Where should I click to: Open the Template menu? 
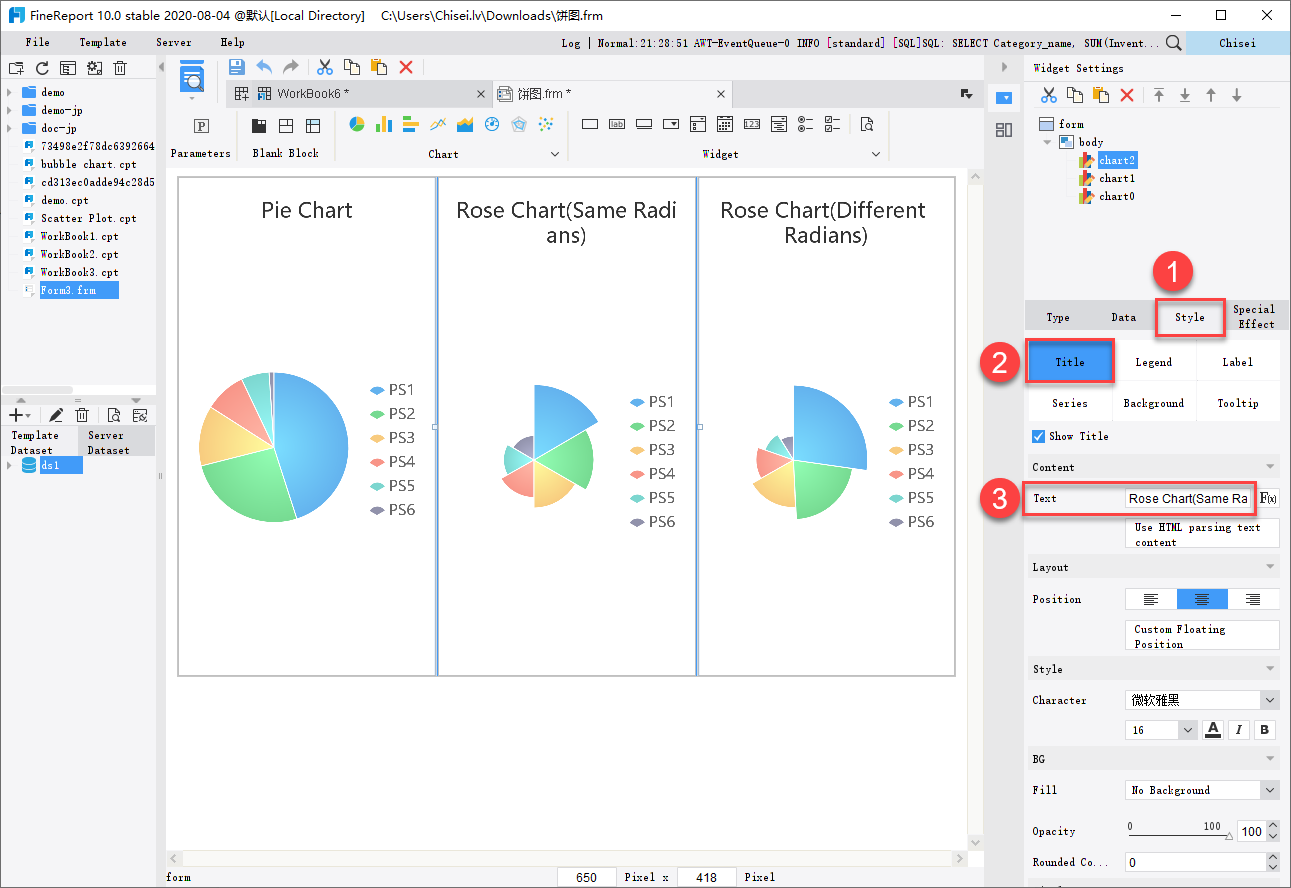(102, 42)
